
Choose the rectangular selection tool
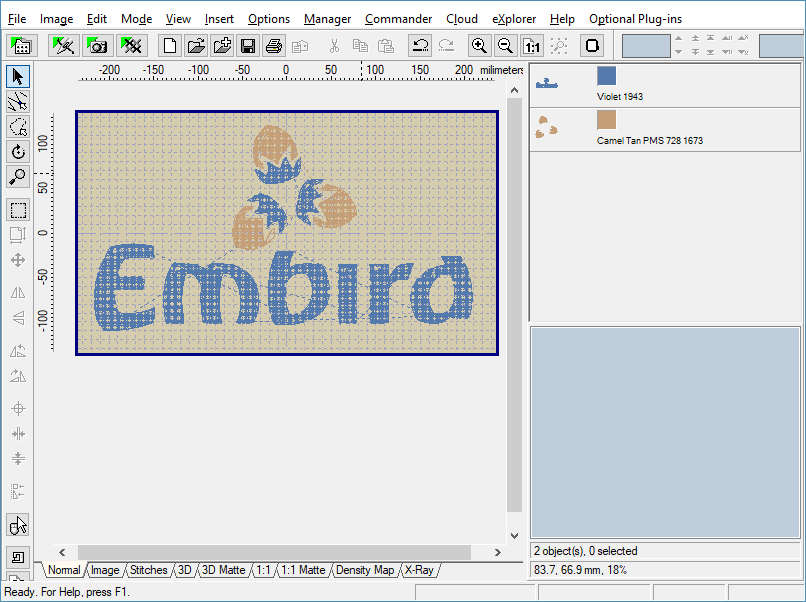18,210
